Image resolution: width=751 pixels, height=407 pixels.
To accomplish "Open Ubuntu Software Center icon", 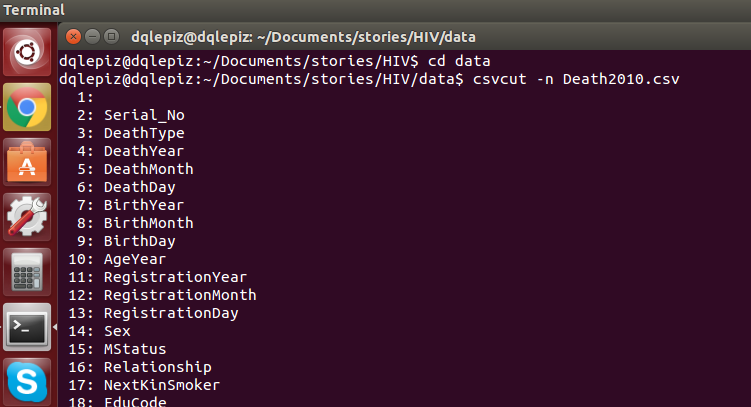I will pyautogui.click(x=27, y=162).
